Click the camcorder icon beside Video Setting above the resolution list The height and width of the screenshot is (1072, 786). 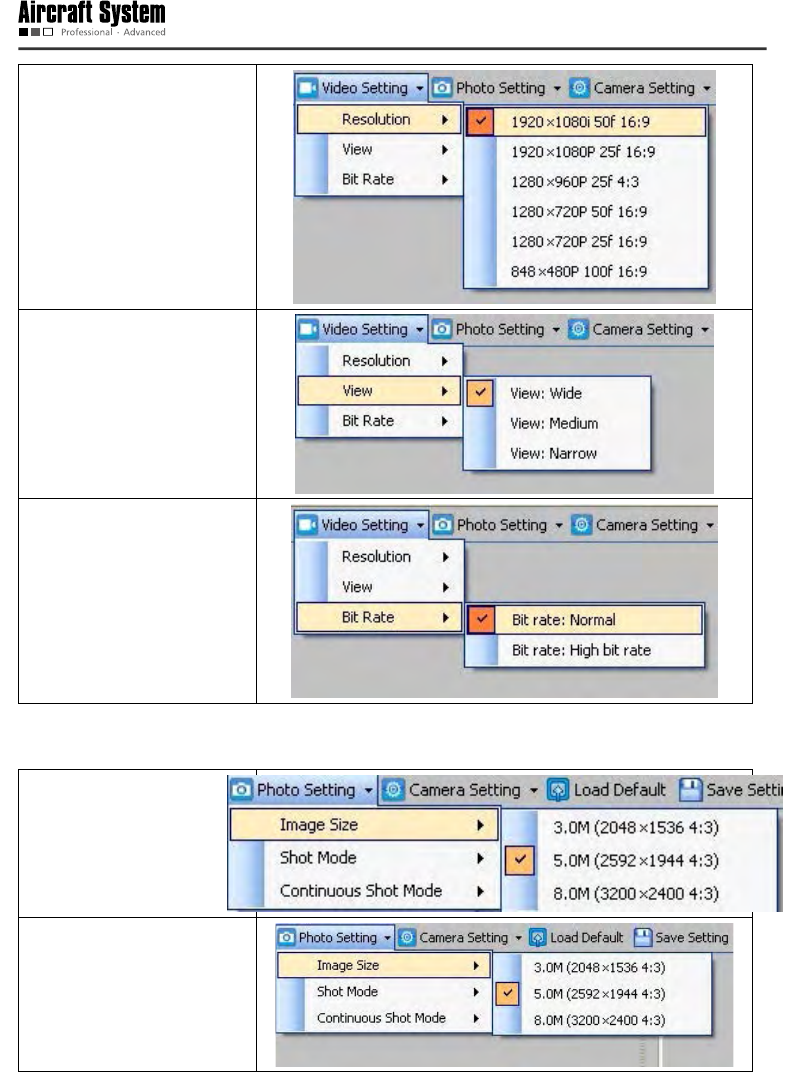coord(308,88)
